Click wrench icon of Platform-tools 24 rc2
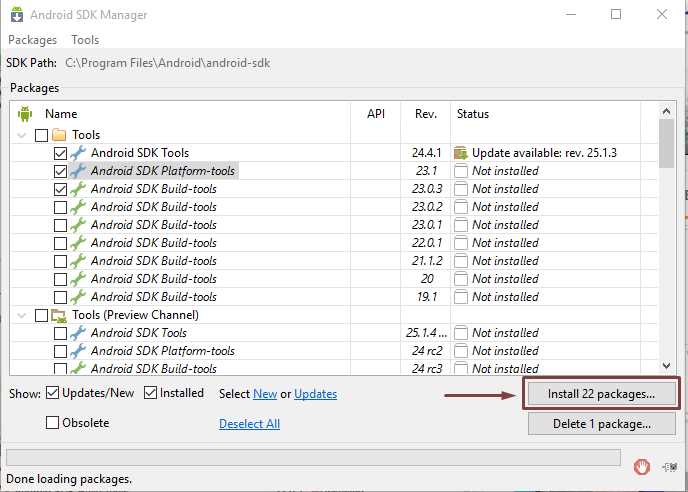Viewport: 688px width, 492px height. click(78, 351)
